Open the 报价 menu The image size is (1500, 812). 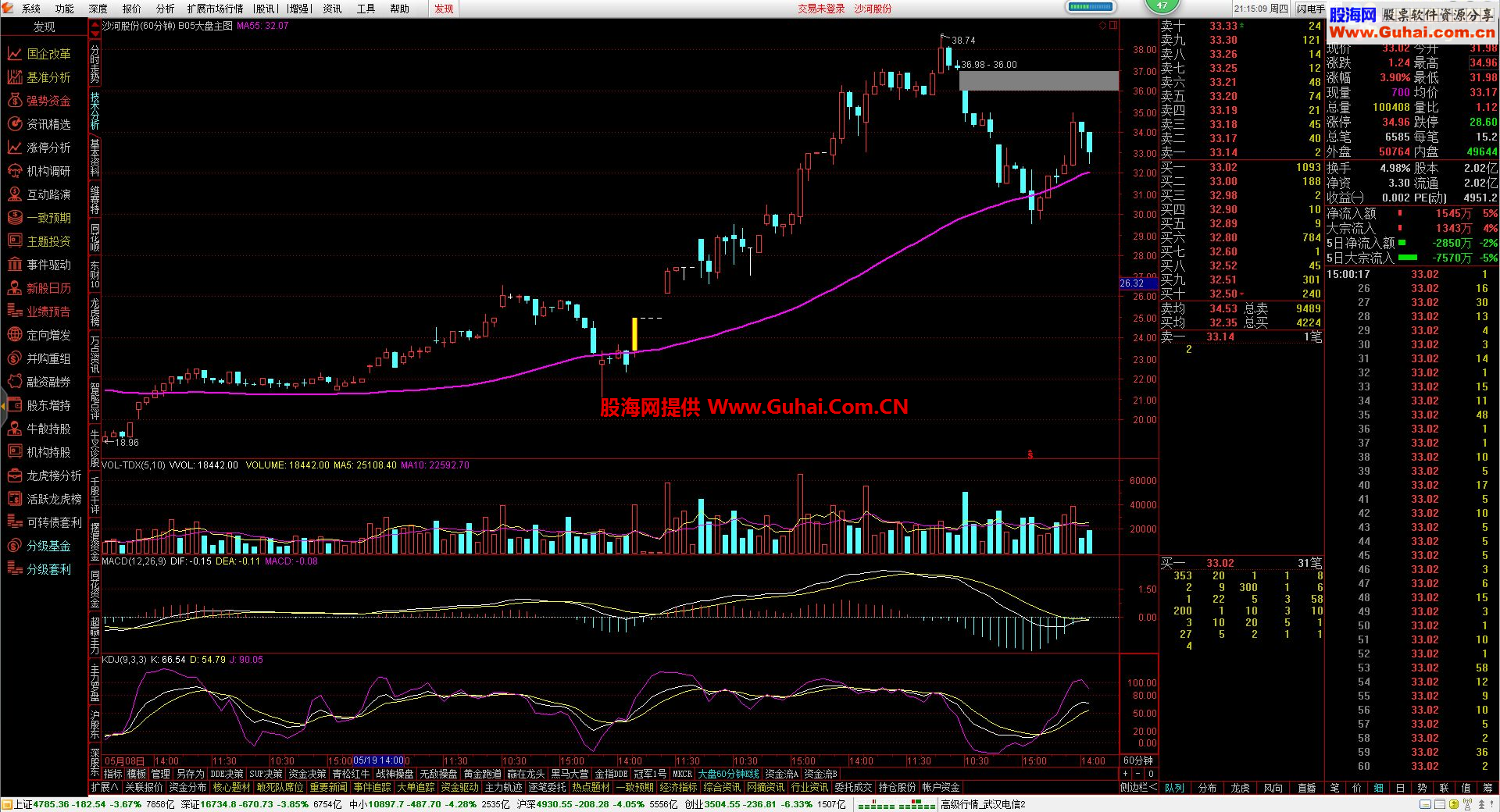(x=132, y=9)
